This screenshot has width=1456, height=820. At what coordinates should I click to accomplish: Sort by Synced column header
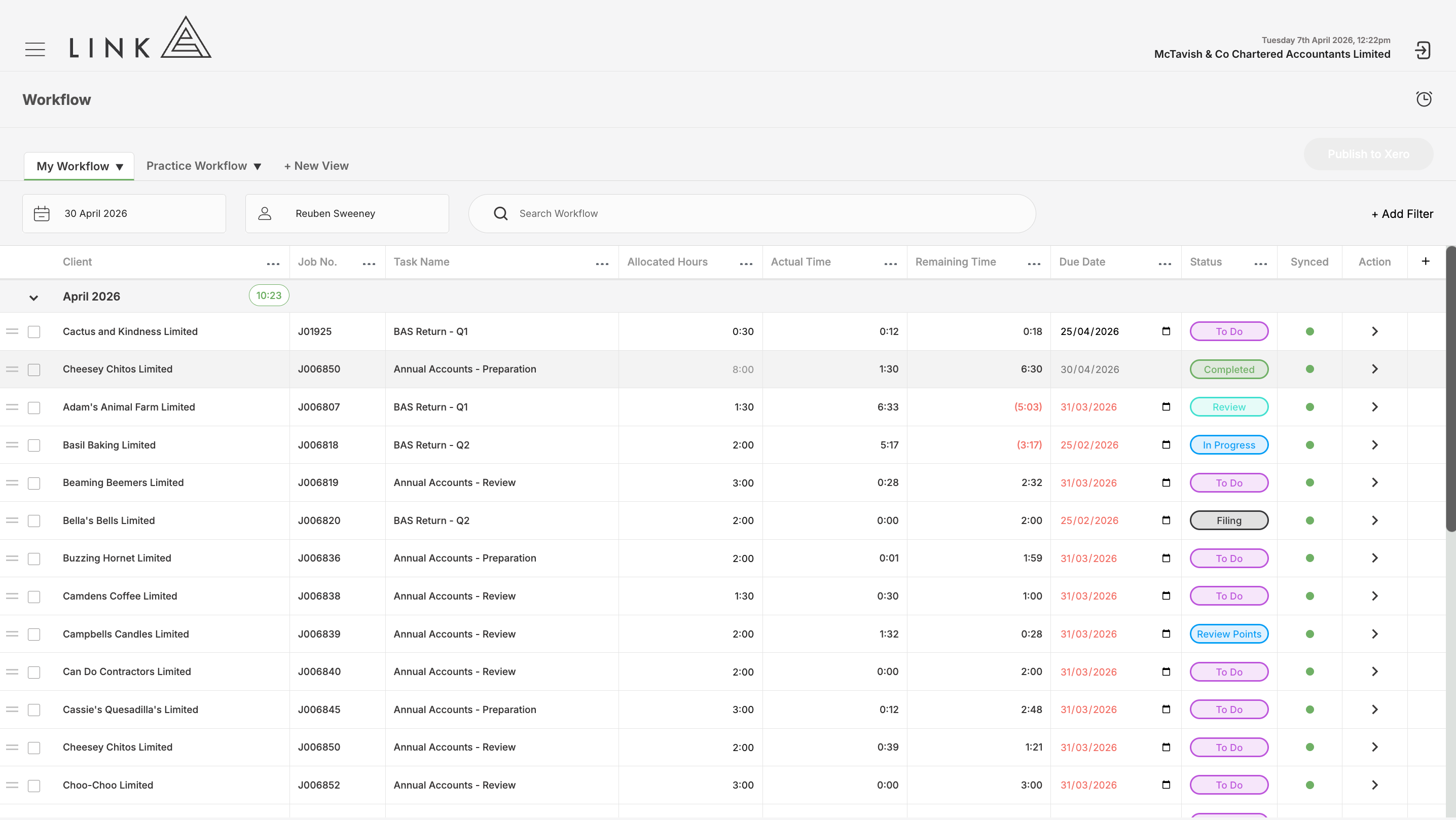click(x=1309, y=262)
